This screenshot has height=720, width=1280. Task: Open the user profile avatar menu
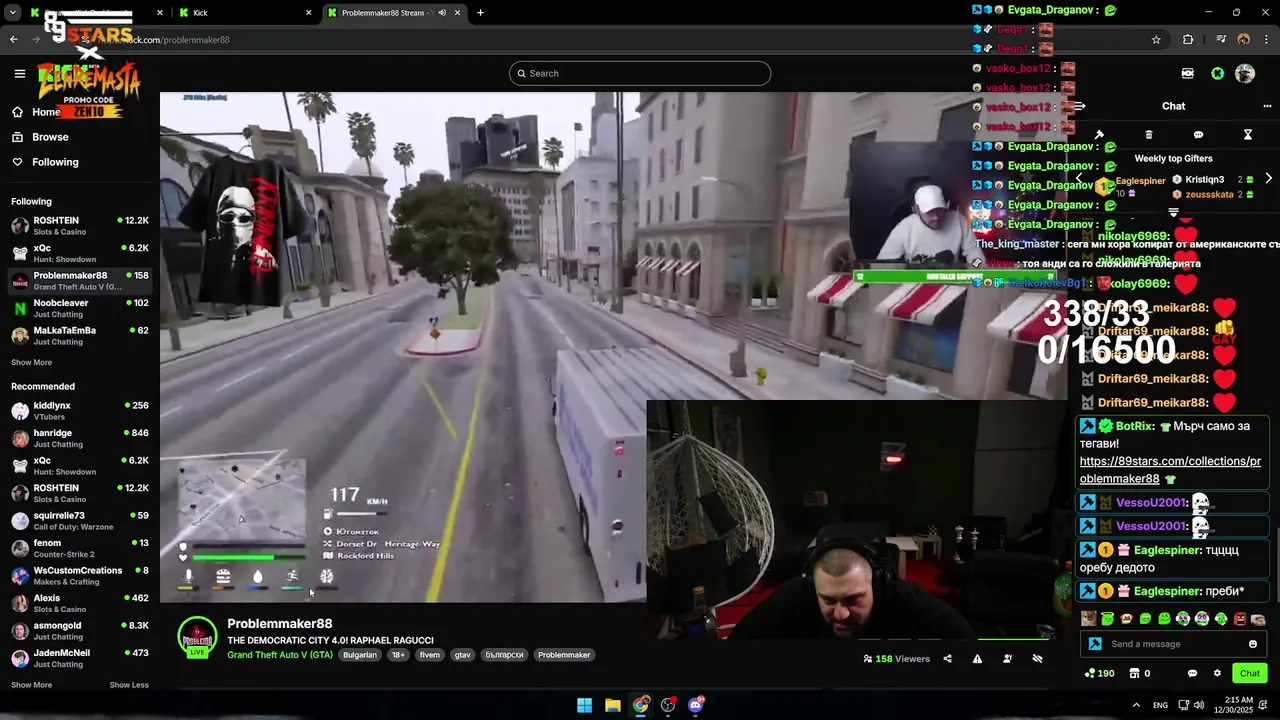tap(1245, 73)
